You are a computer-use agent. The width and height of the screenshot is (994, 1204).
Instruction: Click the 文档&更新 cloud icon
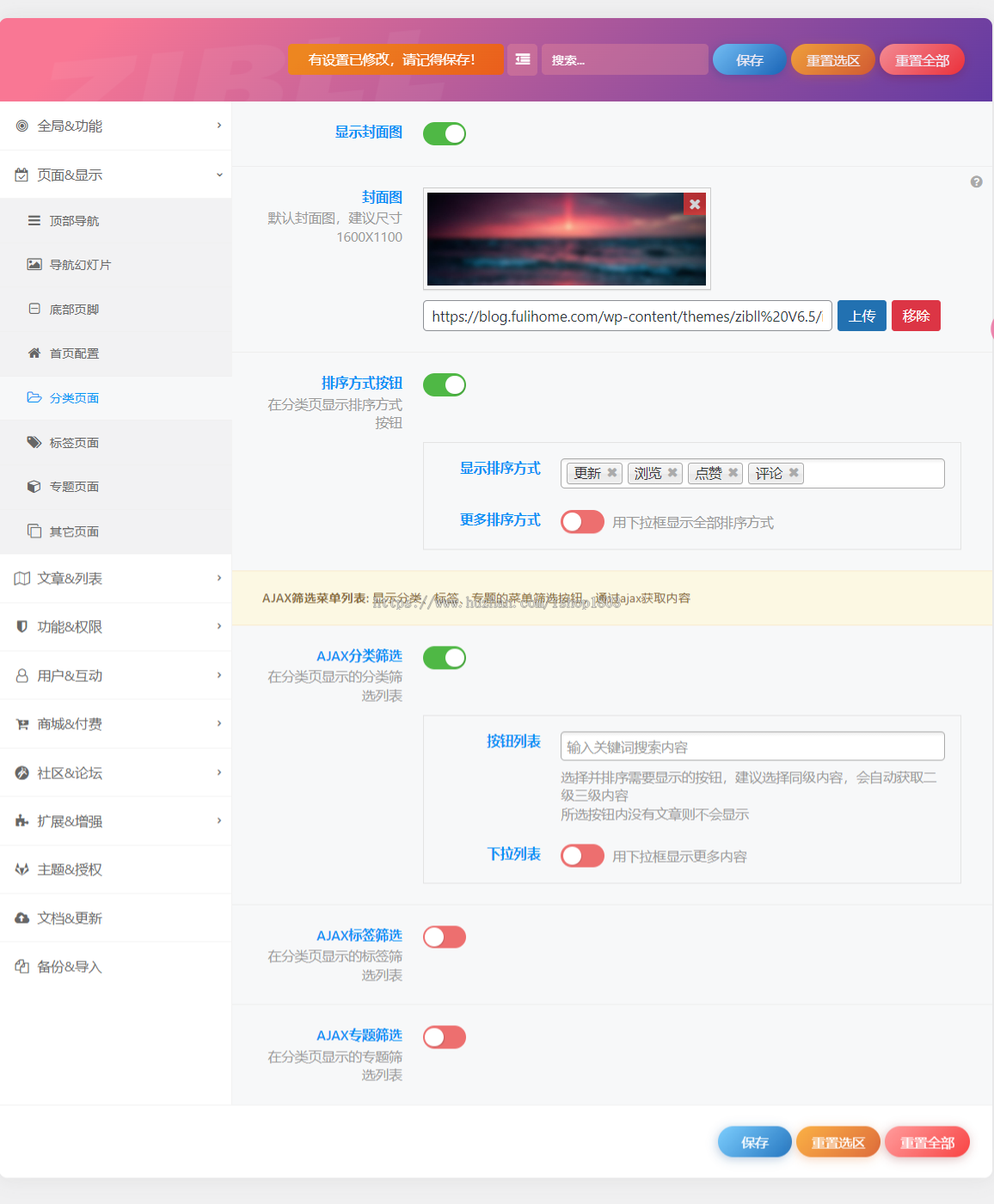22,918
